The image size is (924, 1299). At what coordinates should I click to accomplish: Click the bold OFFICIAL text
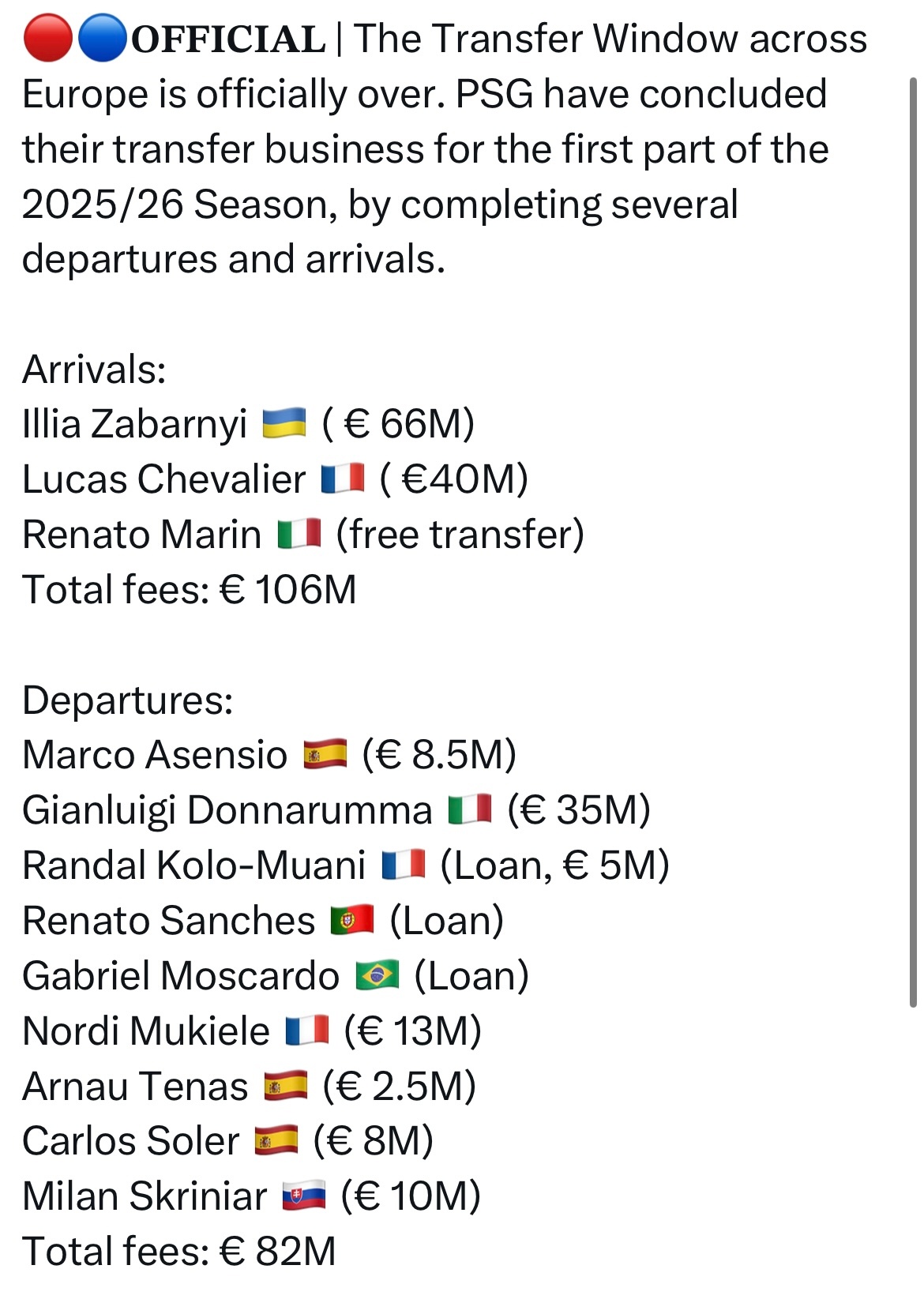point(228,39)
